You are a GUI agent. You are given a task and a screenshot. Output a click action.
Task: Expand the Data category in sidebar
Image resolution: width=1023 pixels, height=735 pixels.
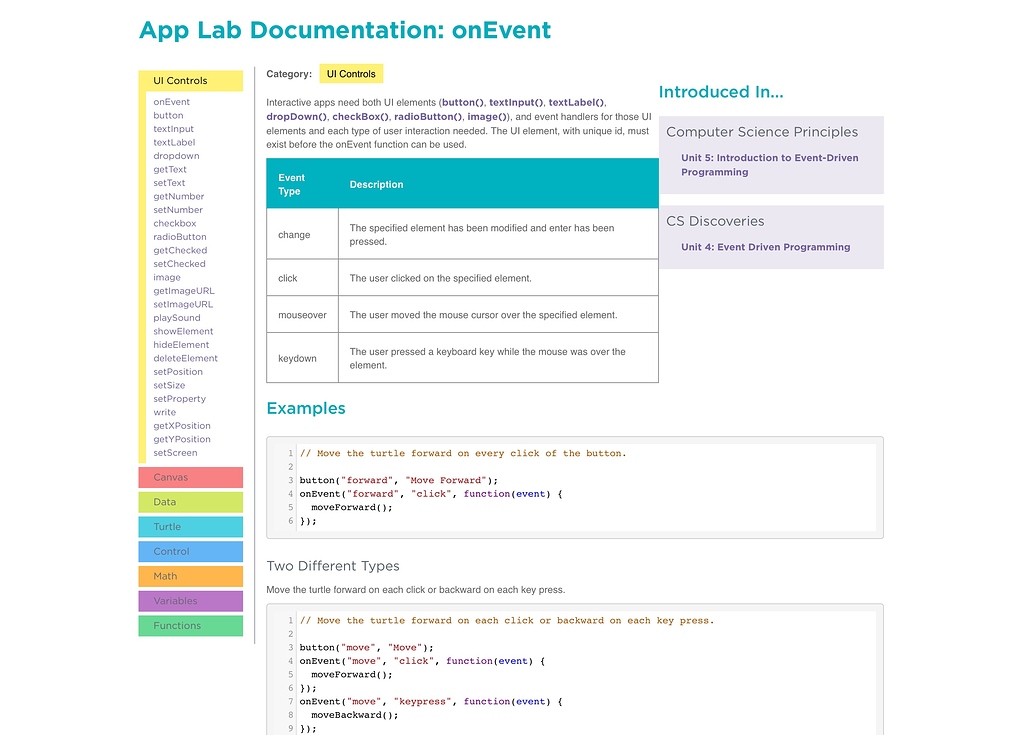[190, 502]
